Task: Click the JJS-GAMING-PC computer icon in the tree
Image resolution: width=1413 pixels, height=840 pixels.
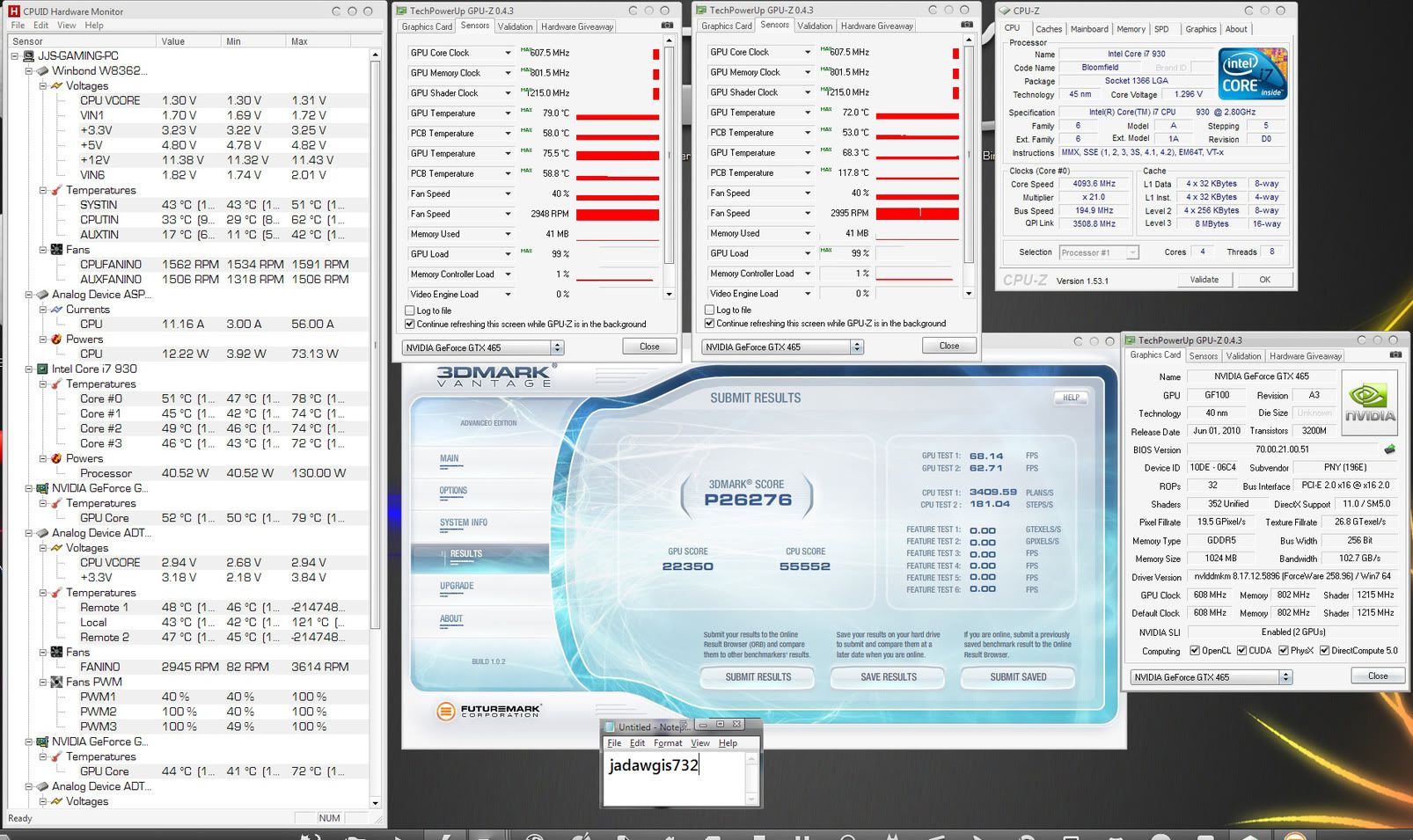Action: pyautogui.click(x=29, y=55)
